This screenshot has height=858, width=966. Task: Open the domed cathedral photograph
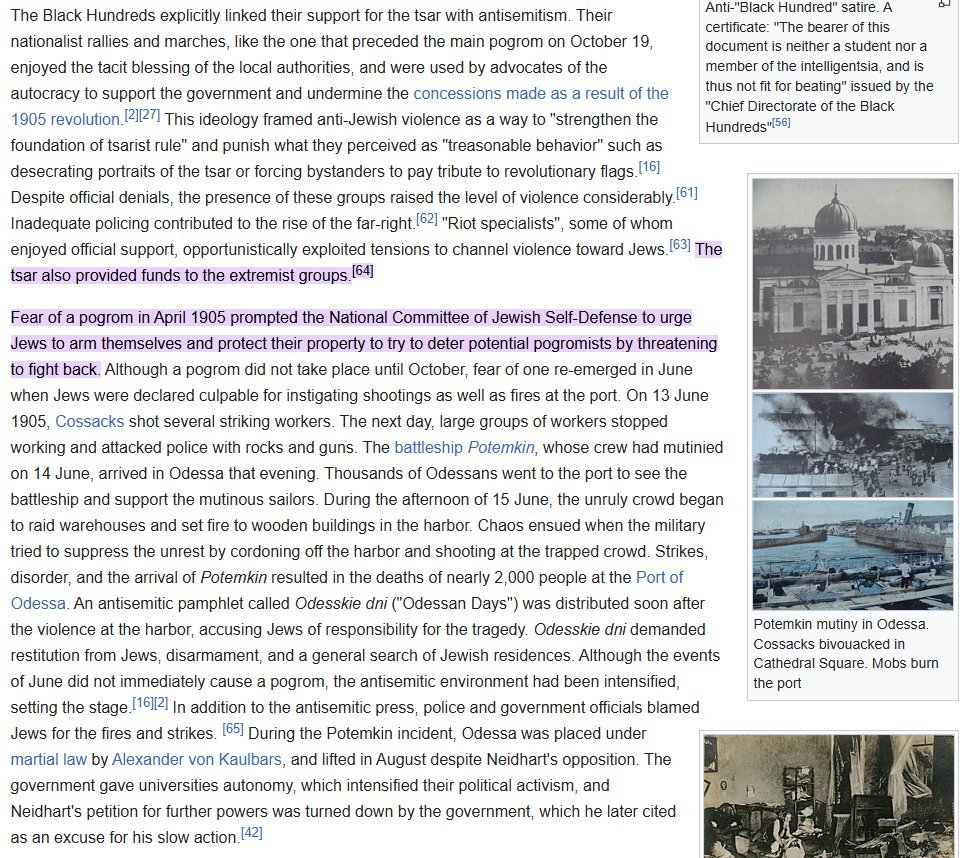click(853, 283)
